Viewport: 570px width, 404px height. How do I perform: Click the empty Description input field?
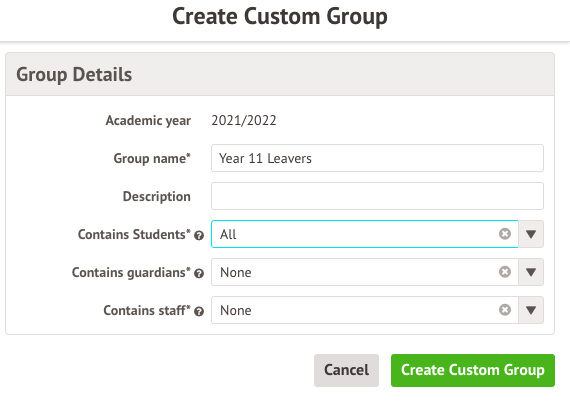[x=377, y=196]
